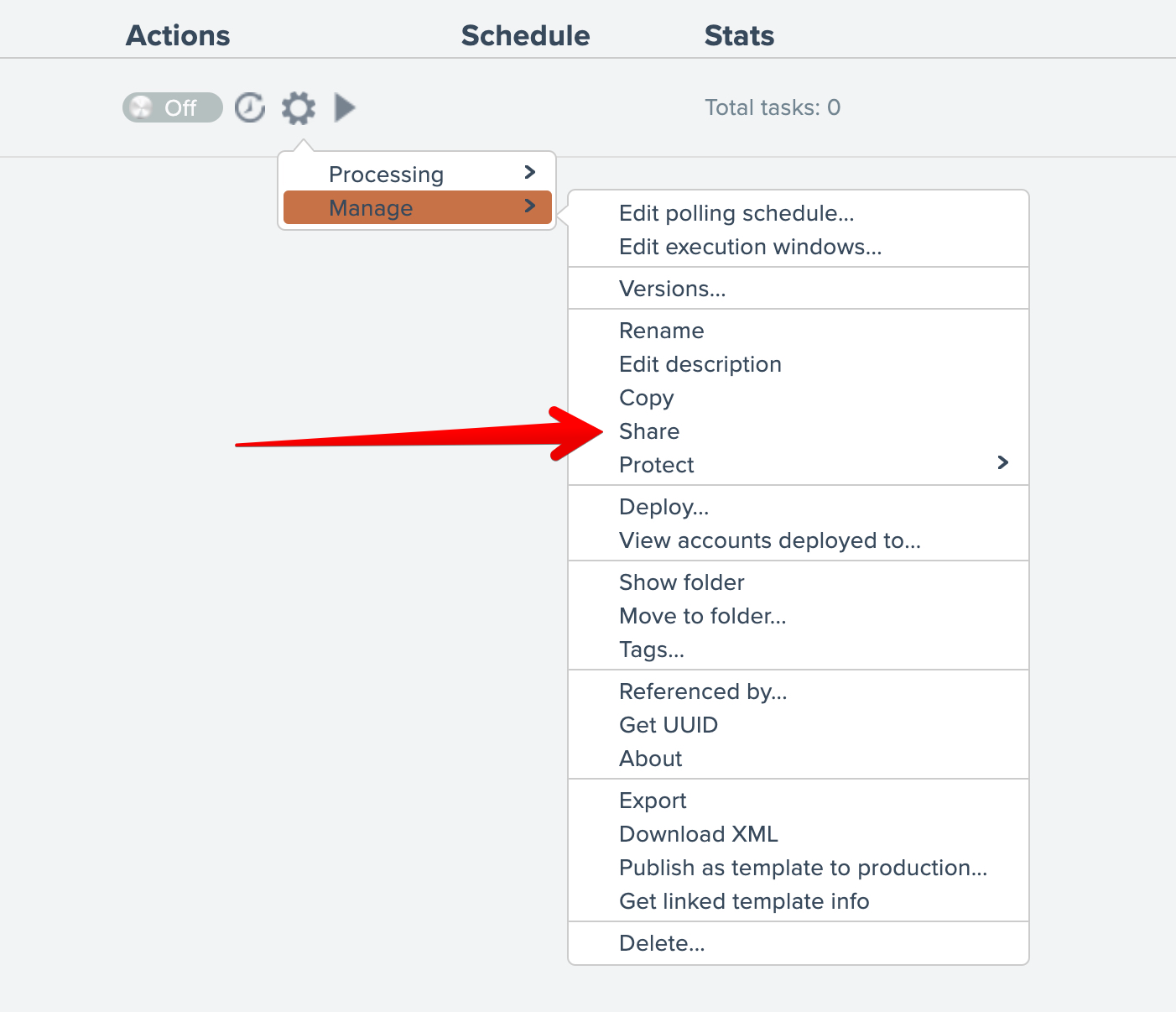The image size is (1176, 1012).
Task: Open the gear settings icon
Action: click(298, 108)
